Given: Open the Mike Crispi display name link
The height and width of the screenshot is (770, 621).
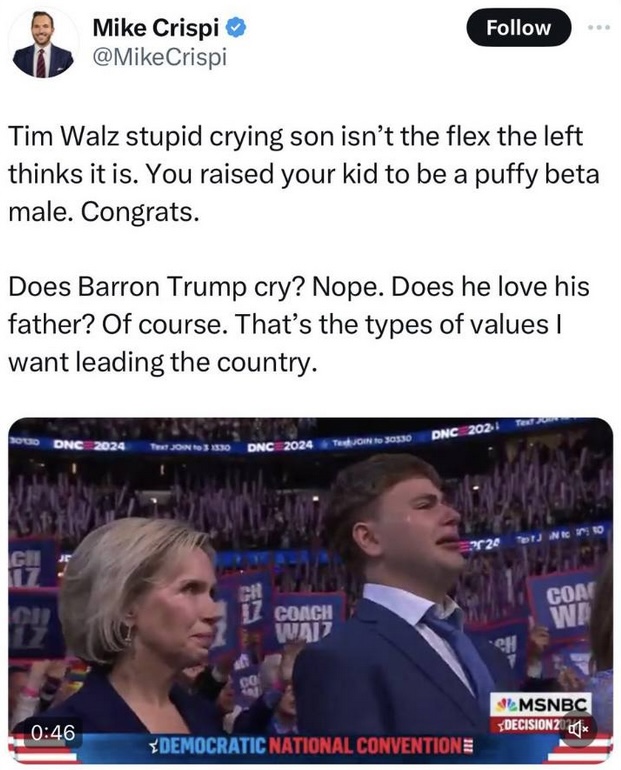Looking at the screenshot, I should 155,28.
